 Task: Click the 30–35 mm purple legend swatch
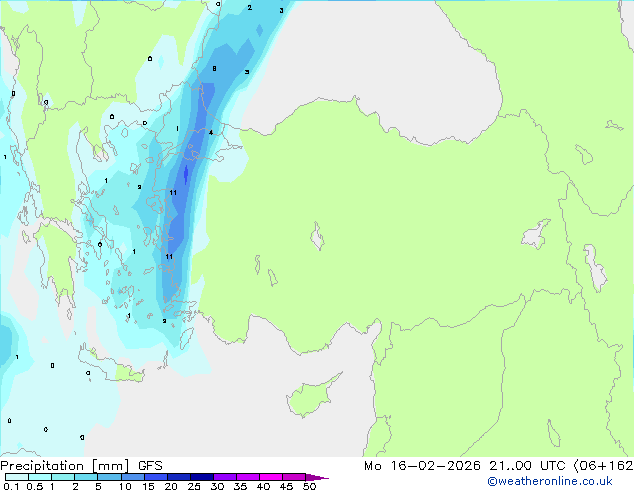(x=225, y=477)
